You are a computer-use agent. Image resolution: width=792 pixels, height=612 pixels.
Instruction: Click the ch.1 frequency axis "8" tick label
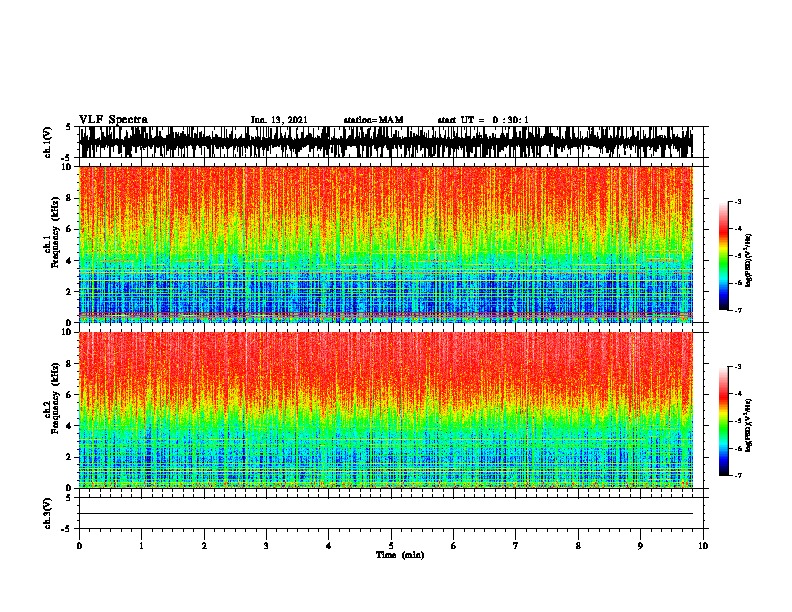click(x=69, y=198)
